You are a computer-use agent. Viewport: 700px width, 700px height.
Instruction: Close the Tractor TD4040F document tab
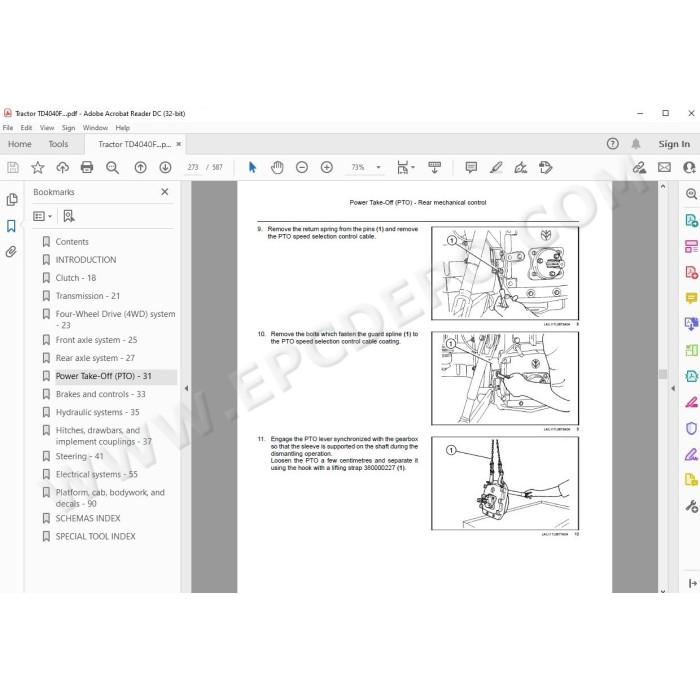pyautogui.click(x=179, y=144)
